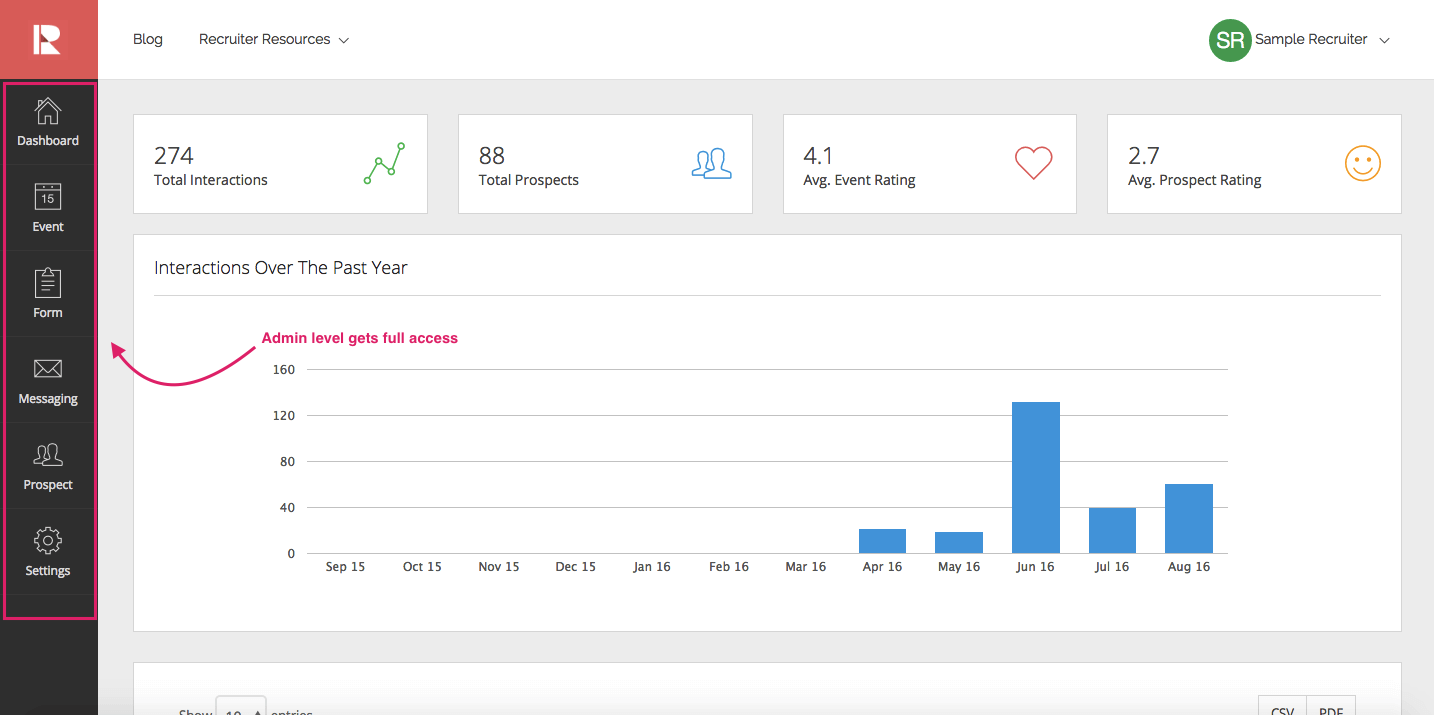
Task: Click the Jun 16 bar in chart
Action: click(x=1035, y=477)
